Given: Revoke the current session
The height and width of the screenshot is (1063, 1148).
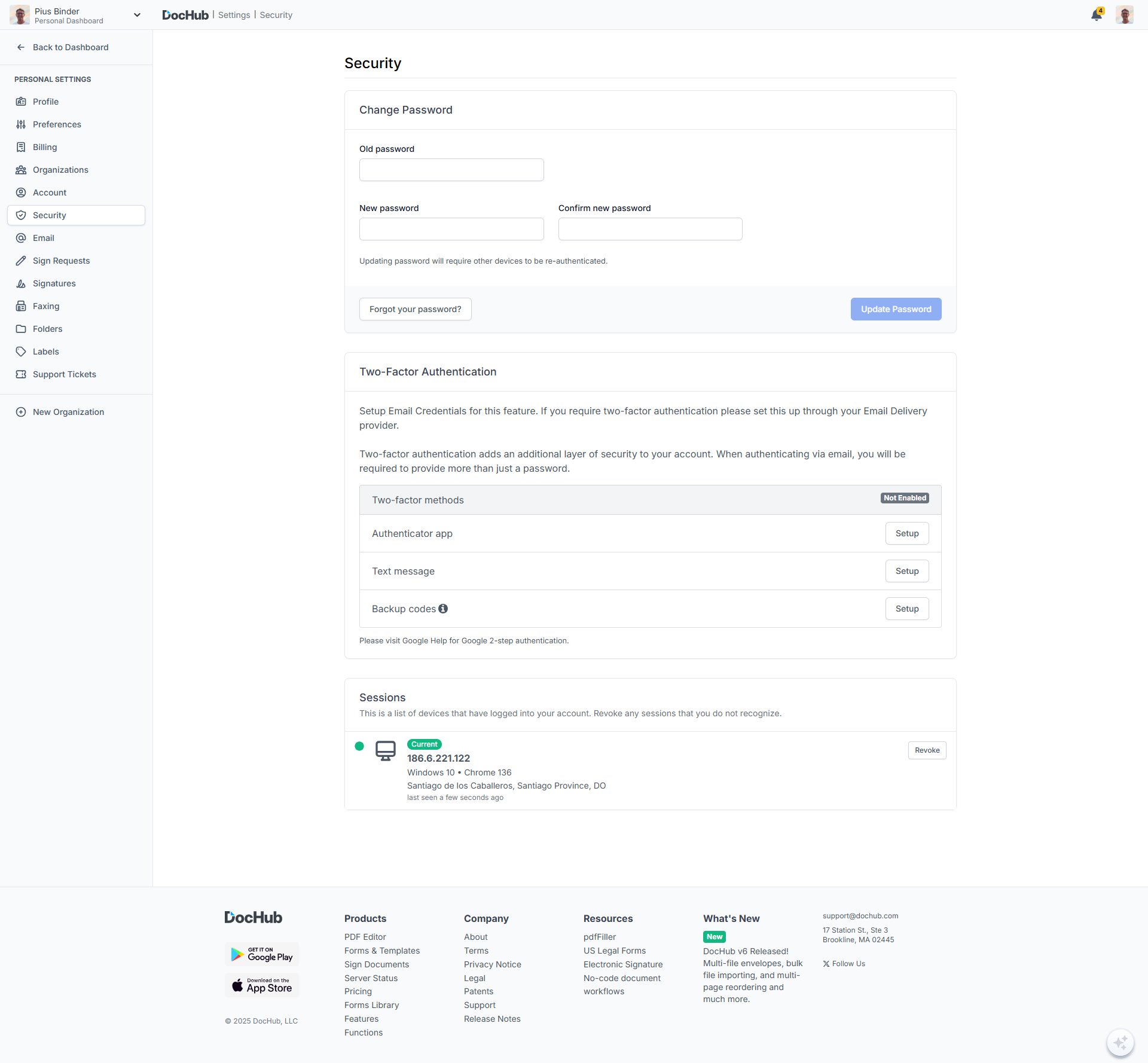Looking at the screenshot, I should coord(927,750).
